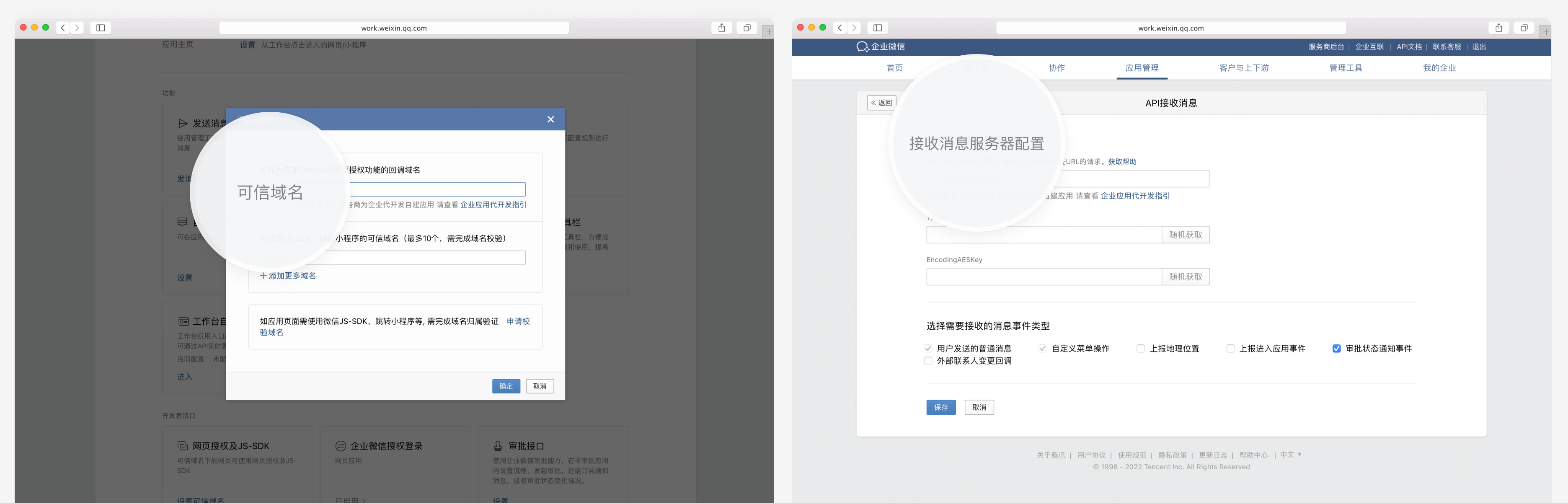
Task: Click the JS-SDK trusted domain input field
Action: coord(393,258)
